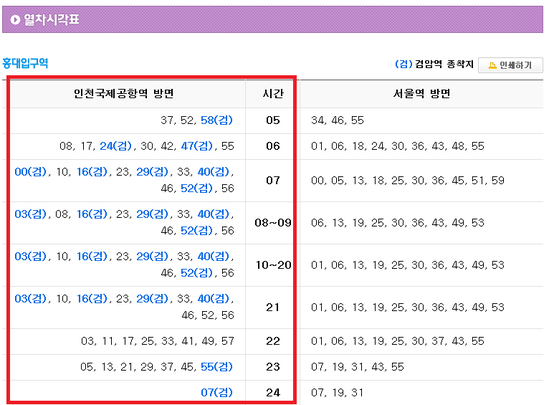
Task: Click the 52(검) entry in the 10~20 row
Action: (x=197, y=273)
